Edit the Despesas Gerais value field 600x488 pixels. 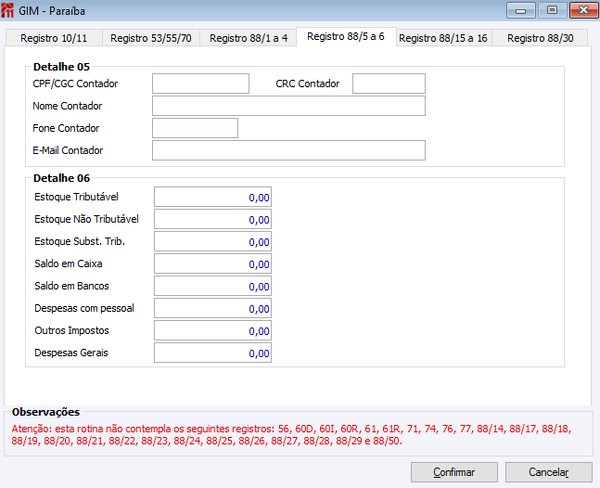point(213,353)
